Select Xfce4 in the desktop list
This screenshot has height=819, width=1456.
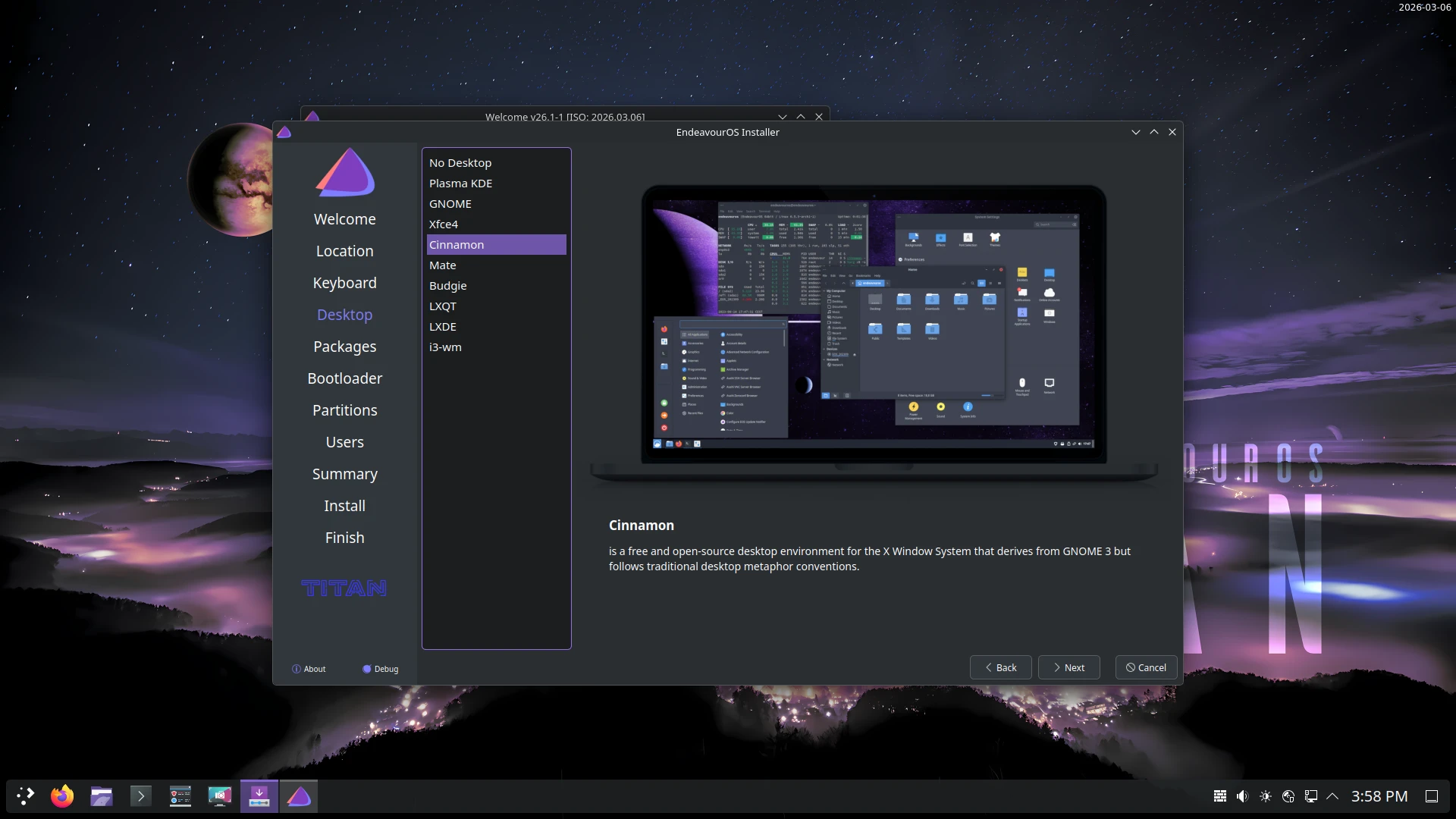pos(444,224)
